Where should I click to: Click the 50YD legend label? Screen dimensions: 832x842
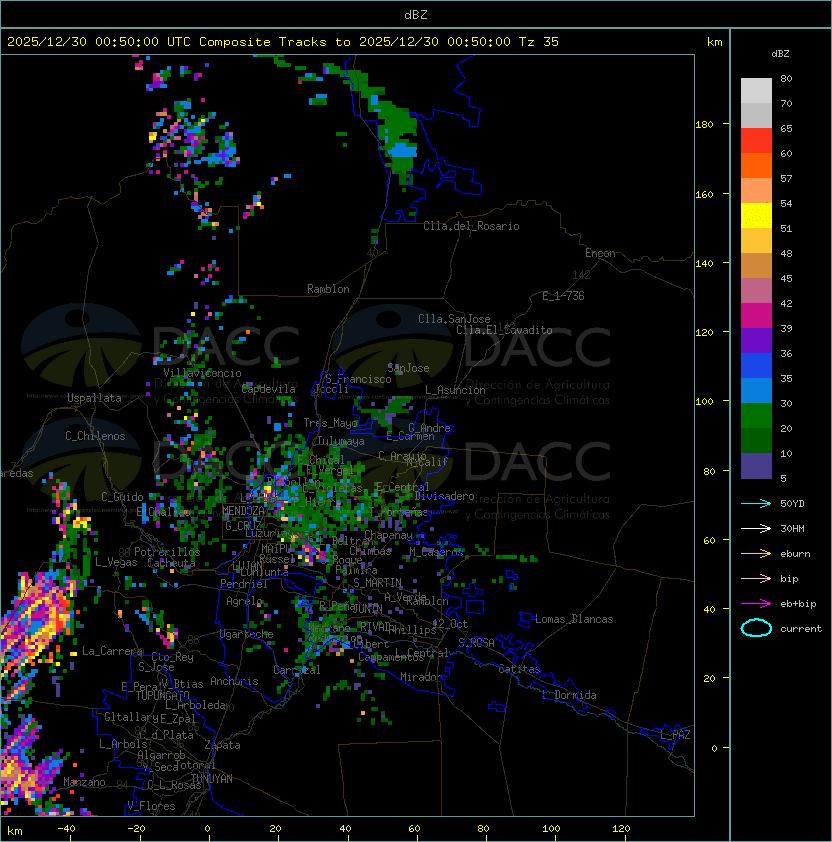pyautogui.click(x=792, y=503)
